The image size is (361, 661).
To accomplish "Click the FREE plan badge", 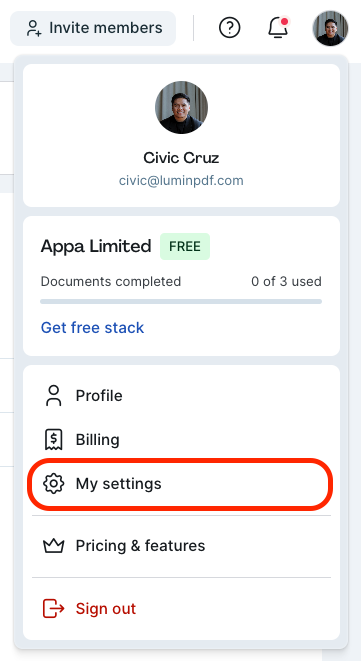I will 185,246.
